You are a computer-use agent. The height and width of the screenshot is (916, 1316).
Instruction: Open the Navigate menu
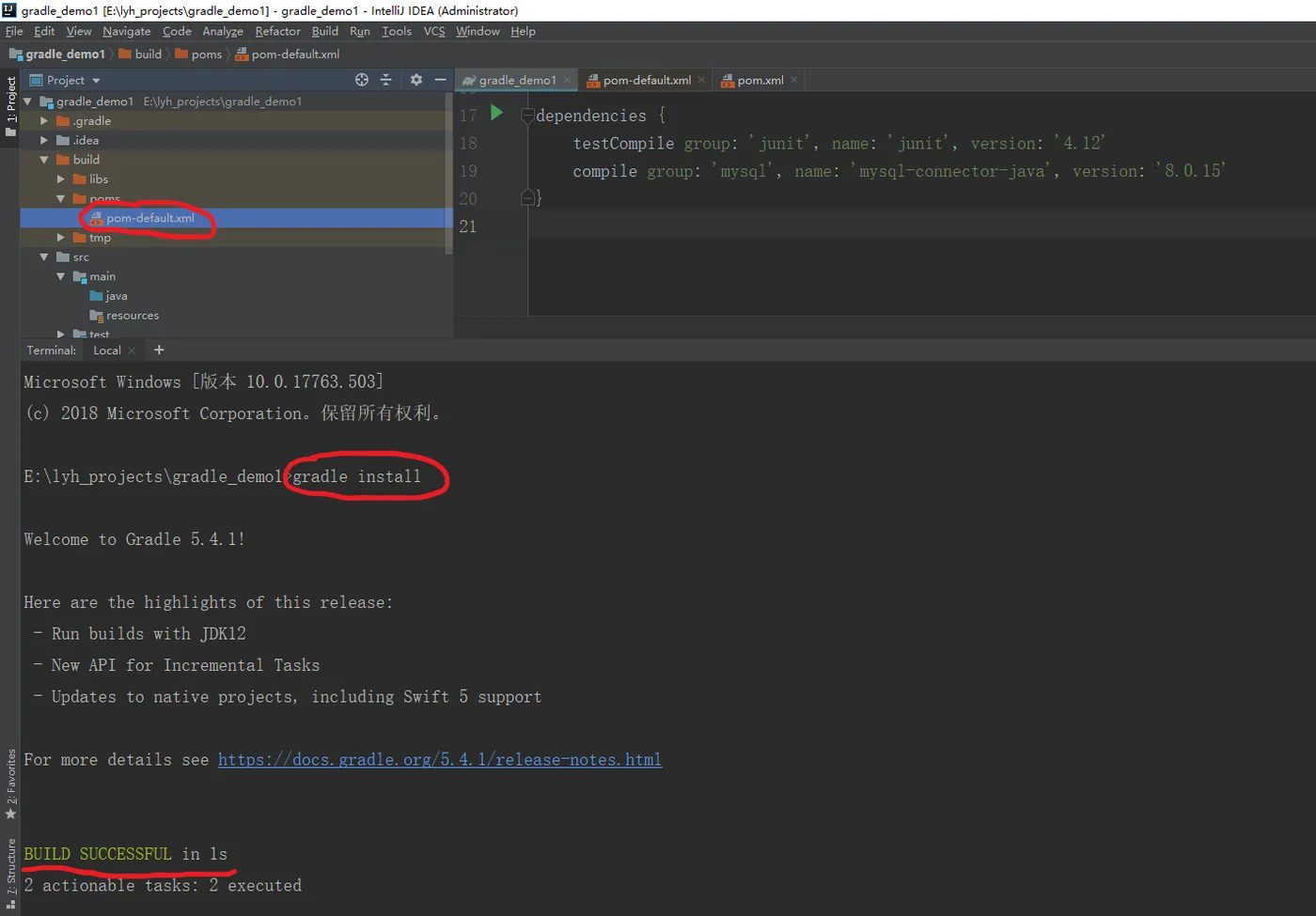(x=127, y=31)
